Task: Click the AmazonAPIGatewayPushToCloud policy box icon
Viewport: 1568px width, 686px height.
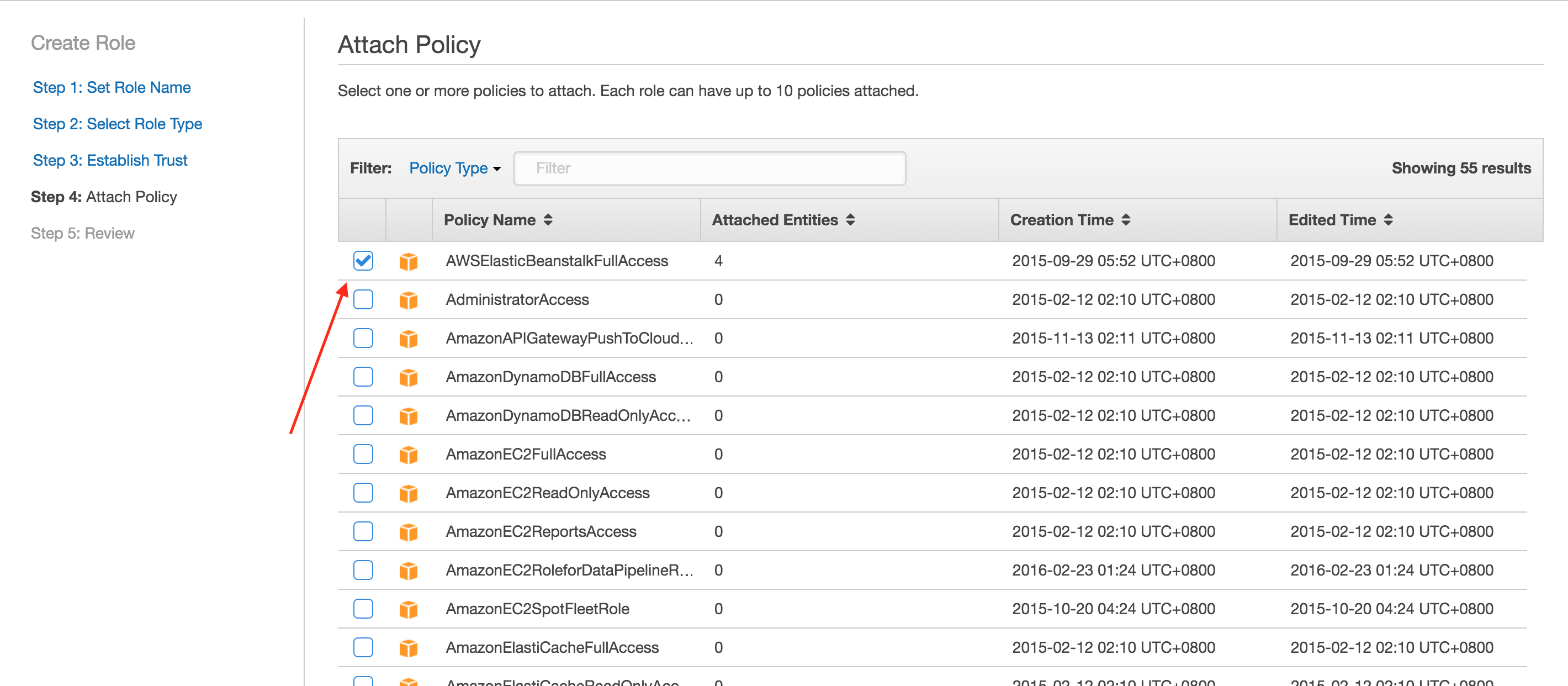Action: pyautogui.click(x=409, y=339)
